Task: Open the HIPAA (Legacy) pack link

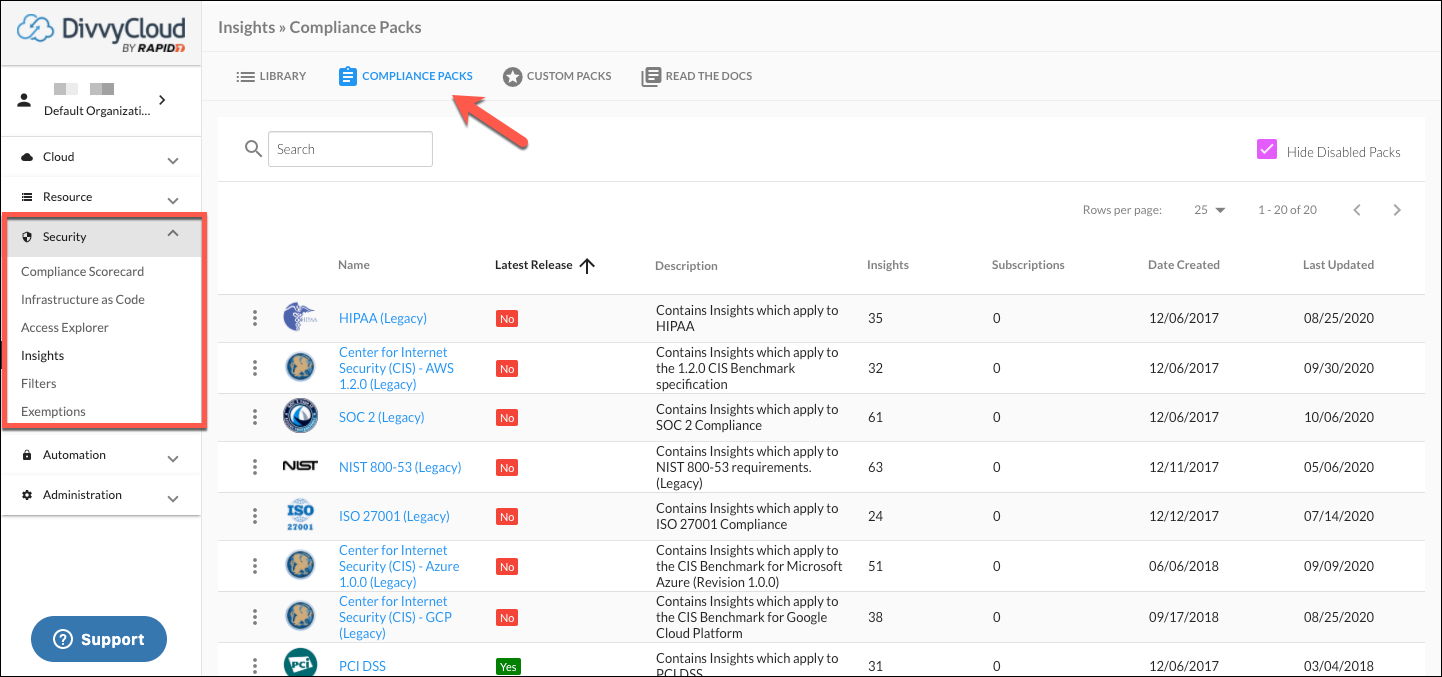Action: (383, 318)
